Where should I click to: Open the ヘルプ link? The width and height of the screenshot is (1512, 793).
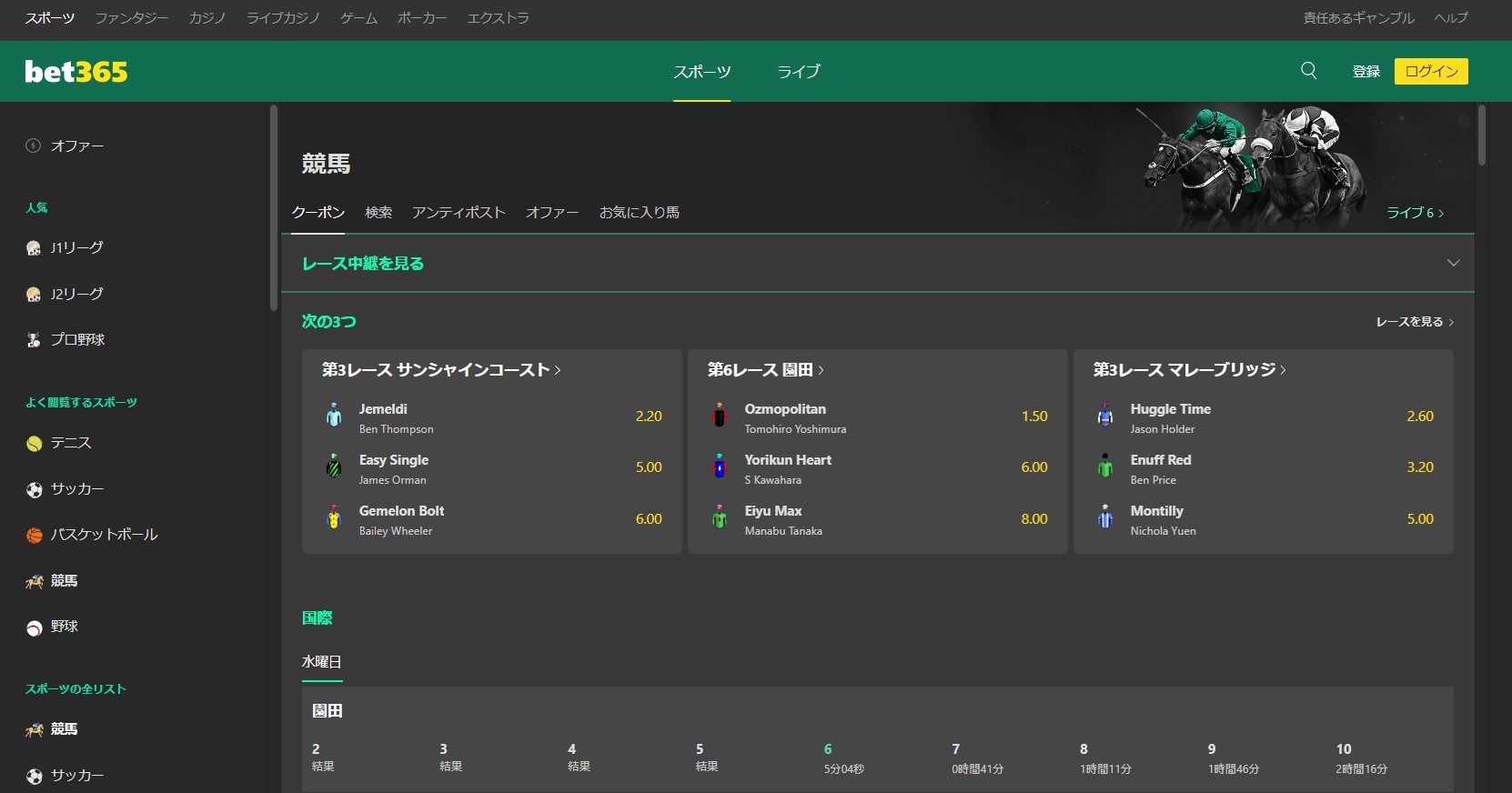point(1451,18)
